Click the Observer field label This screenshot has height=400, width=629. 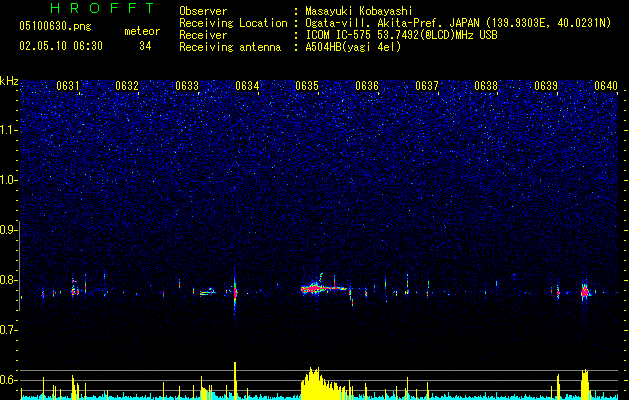(203, 11)
